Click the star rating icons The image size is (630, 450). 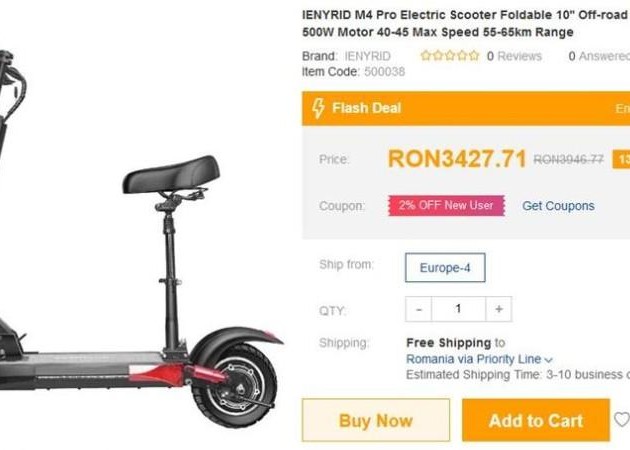[450, 55]
